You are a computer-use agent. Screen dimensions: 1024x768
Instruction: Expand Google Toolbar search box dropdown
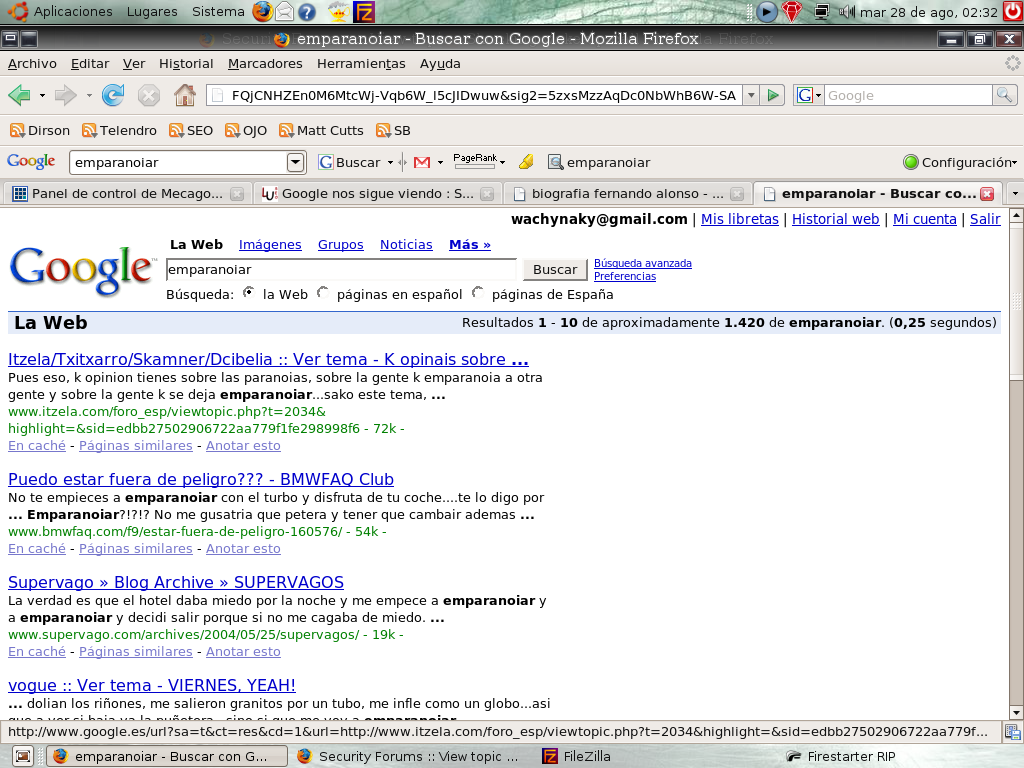(295, 162)
